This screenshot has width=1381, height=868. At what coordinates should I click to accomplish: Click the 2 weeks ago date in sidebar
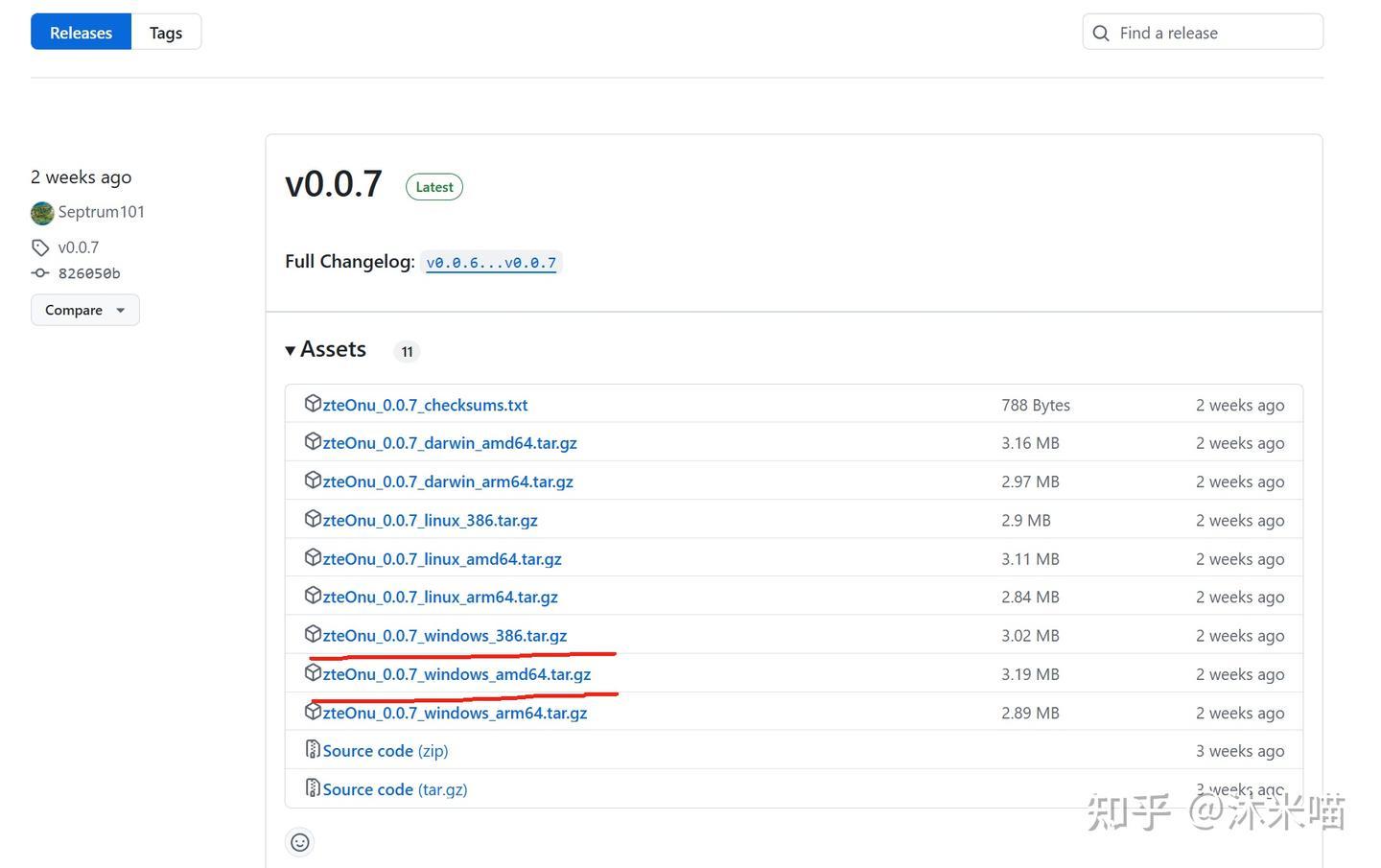82,177
